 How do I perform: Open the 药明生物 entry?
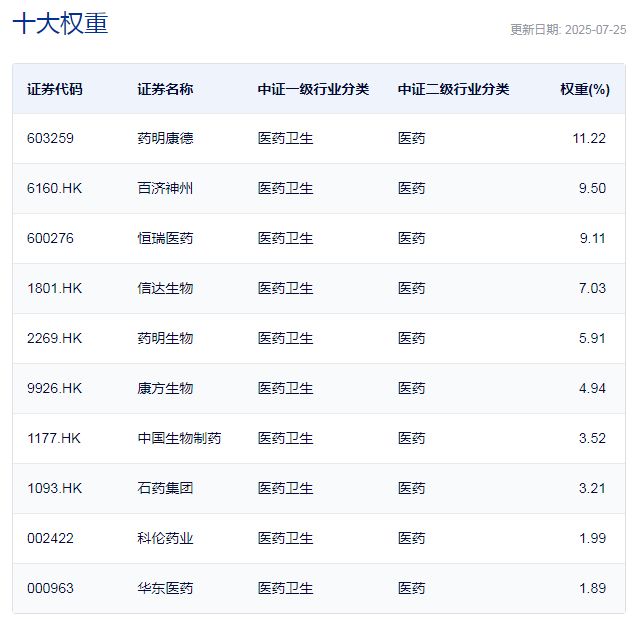[x=165, y=338]
